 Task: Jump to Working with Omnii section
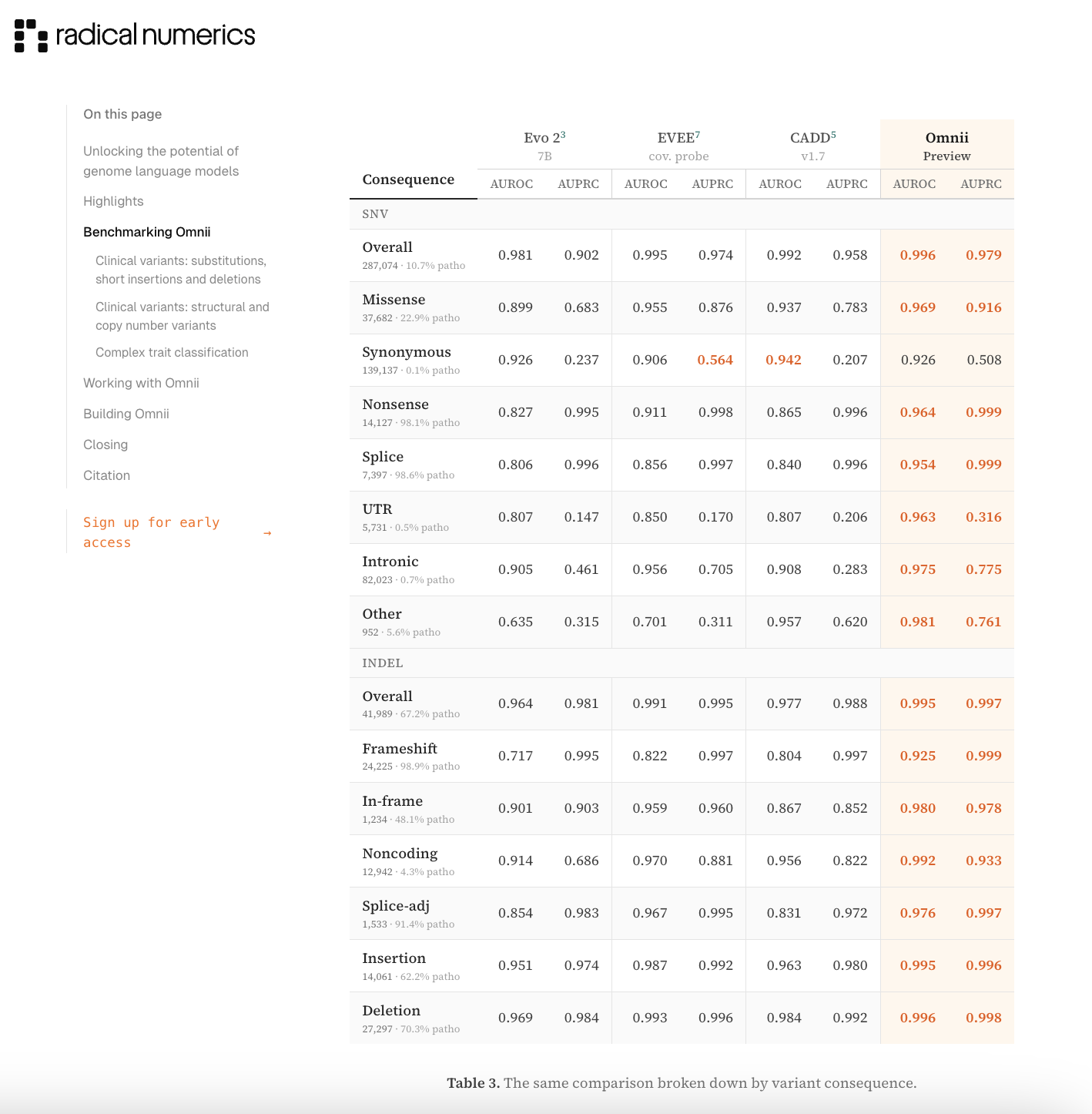click(x=141, y=383)
